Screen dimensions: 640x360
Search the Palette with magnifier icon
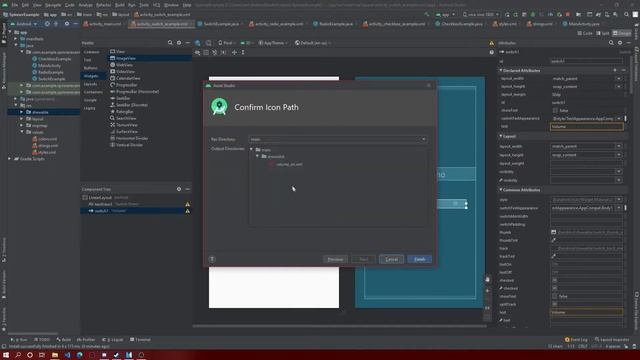point(170,42)
